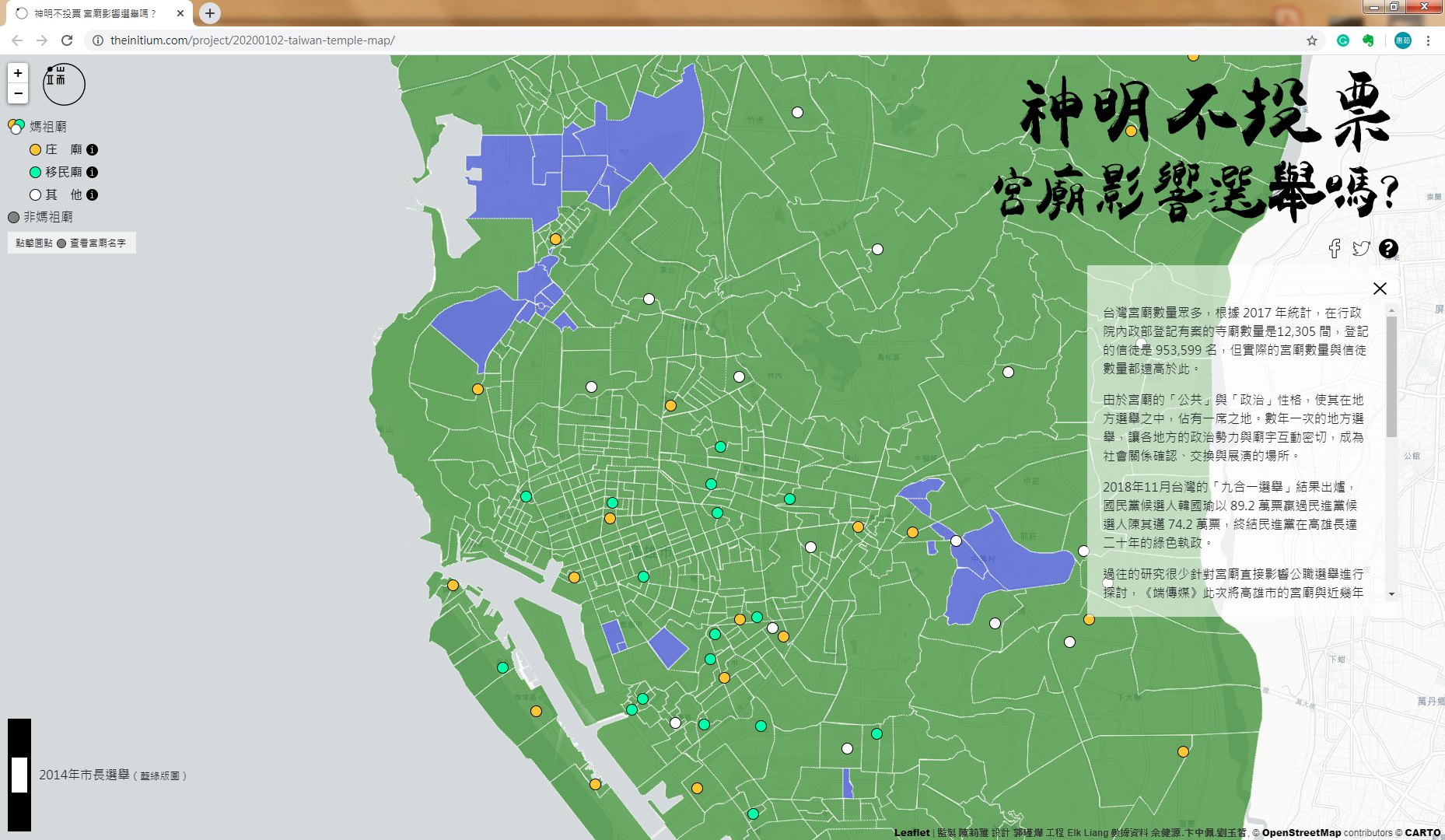The image size is (1445, 840).
Task: Share the page via the Twitter icon
Action: (x=1361, y=248)
